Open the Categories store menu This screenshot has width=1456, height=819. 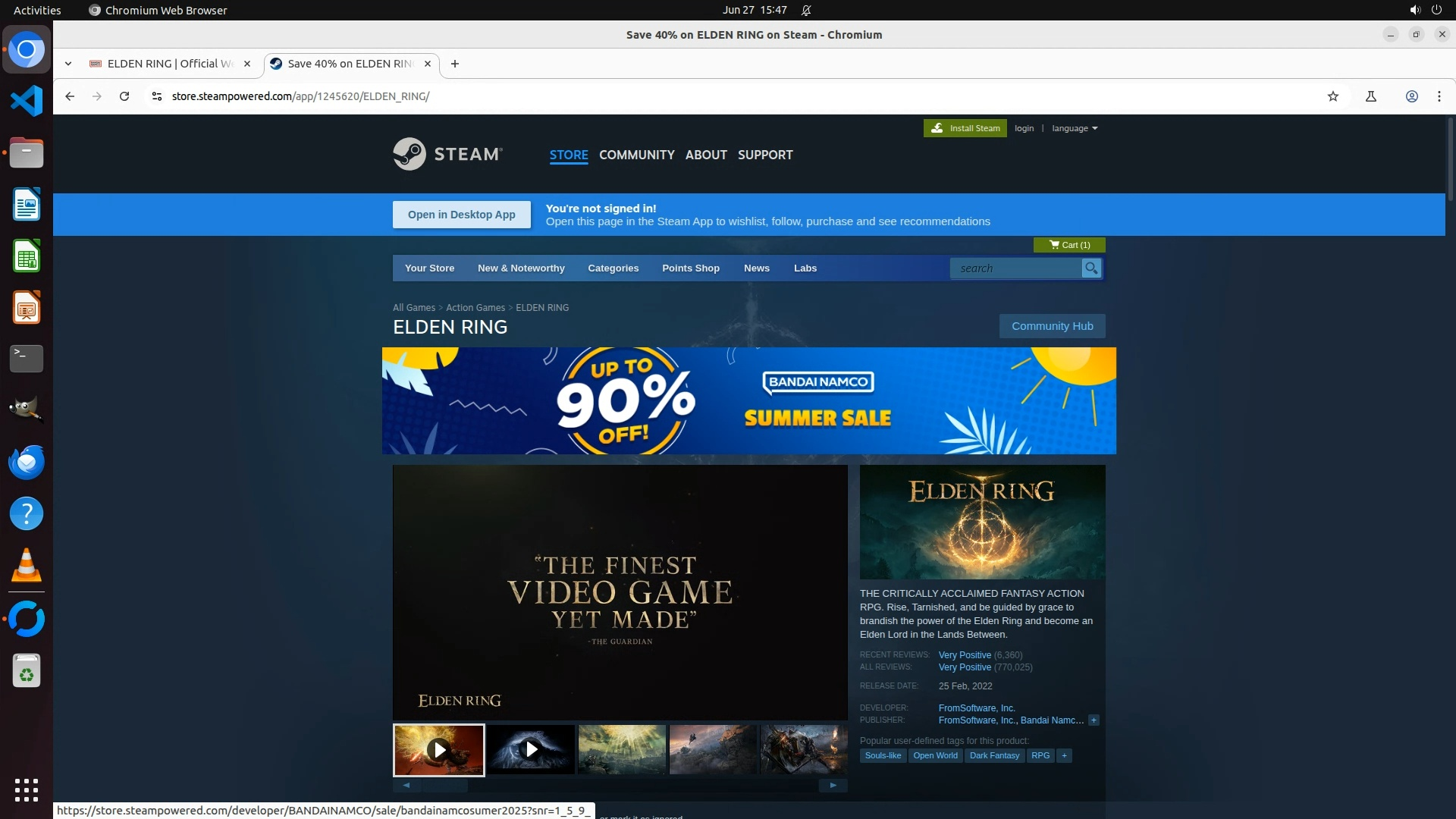coord(613,268)
